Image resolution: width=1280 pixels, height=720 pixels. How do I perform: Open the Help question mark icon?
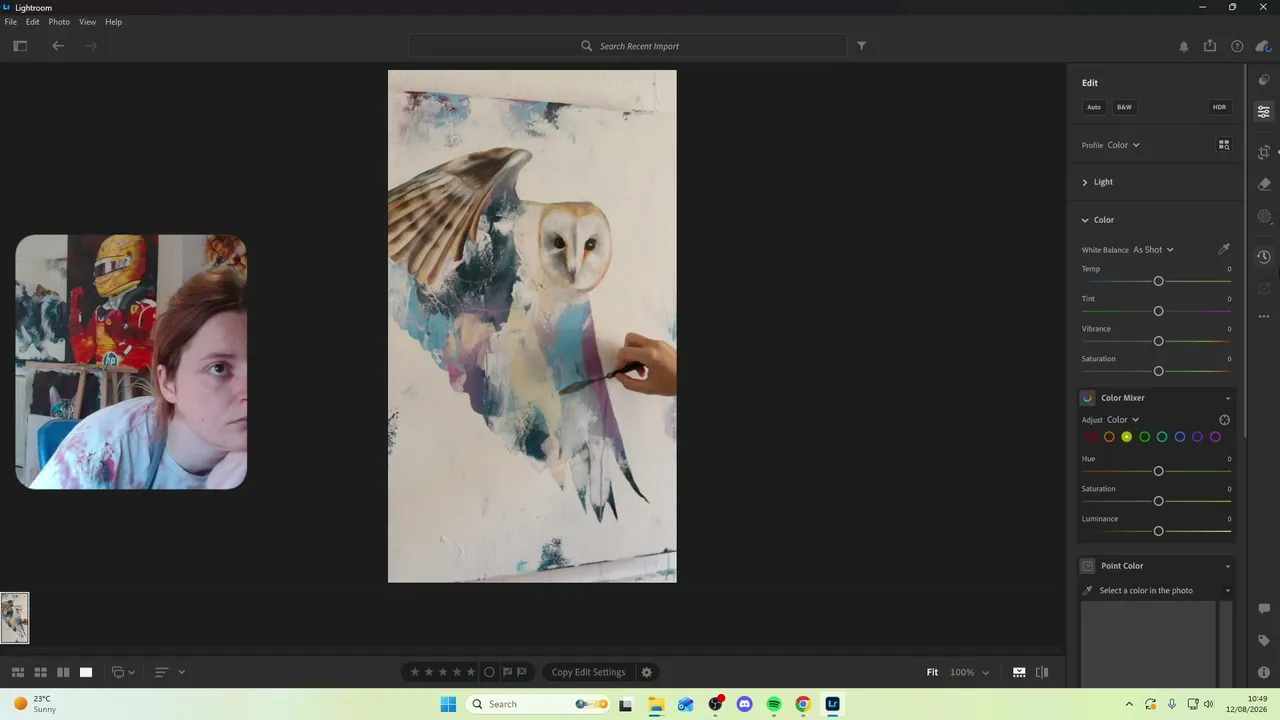click(1237, 46)
